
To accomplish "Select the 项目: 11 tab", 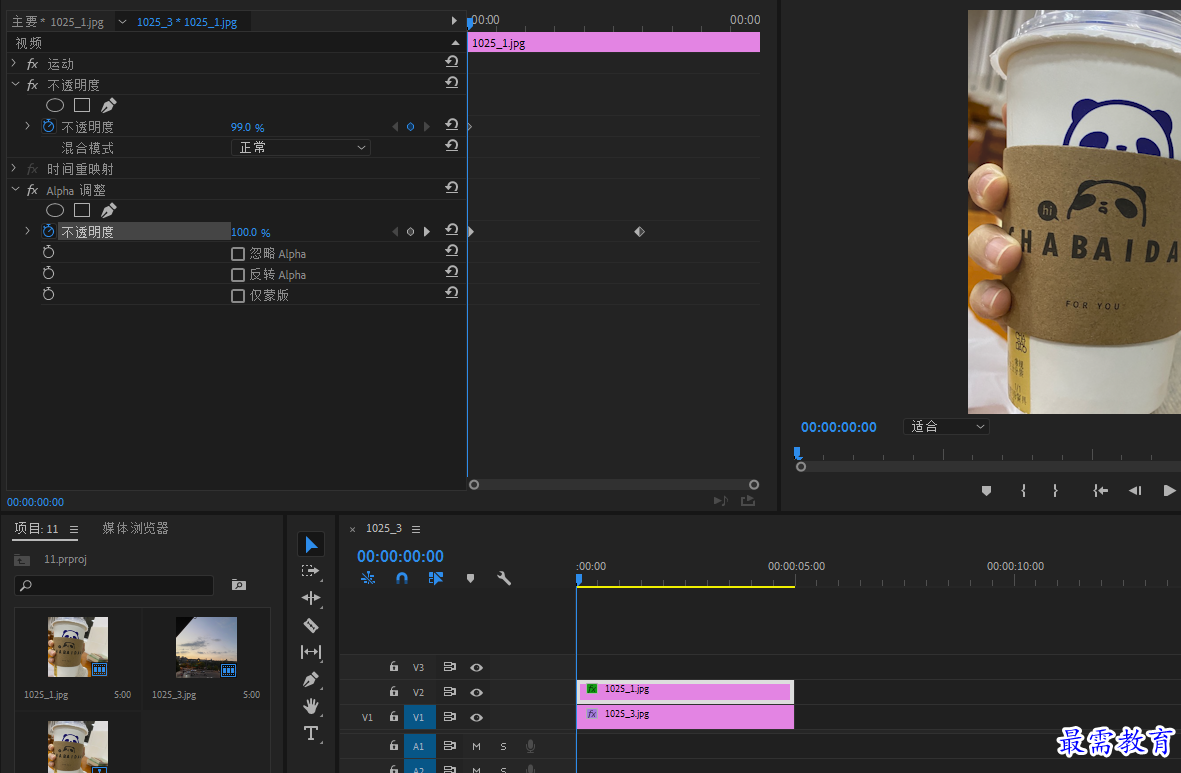I will (36, 528).
